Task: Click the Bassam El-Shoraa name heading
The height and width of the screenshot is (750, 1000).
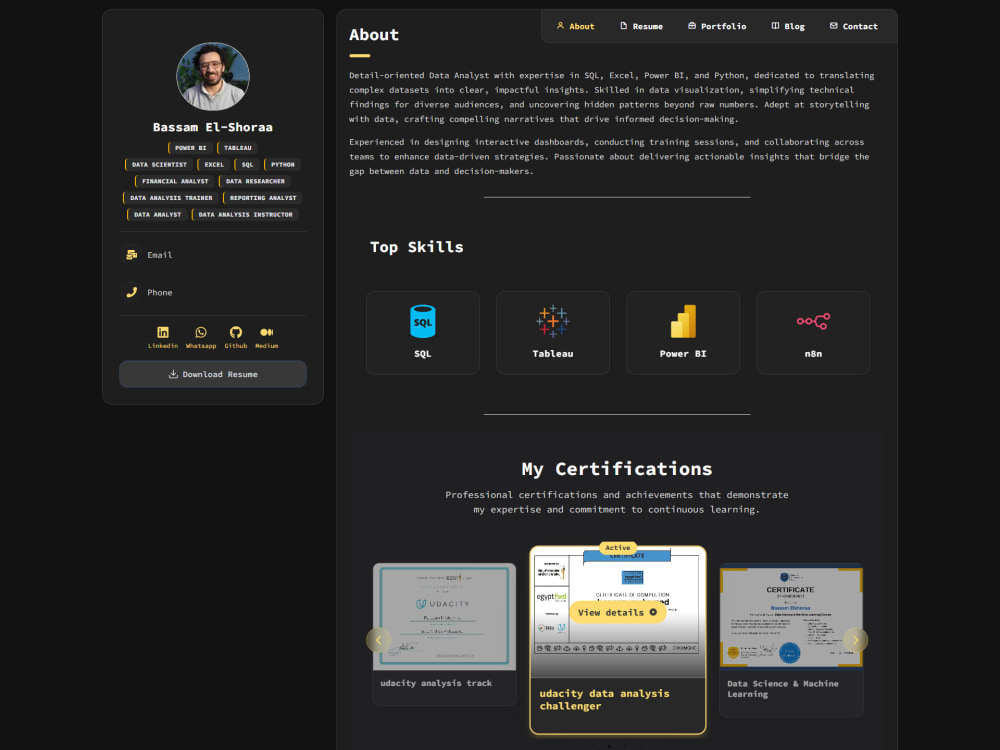Action: pos(213,127)
